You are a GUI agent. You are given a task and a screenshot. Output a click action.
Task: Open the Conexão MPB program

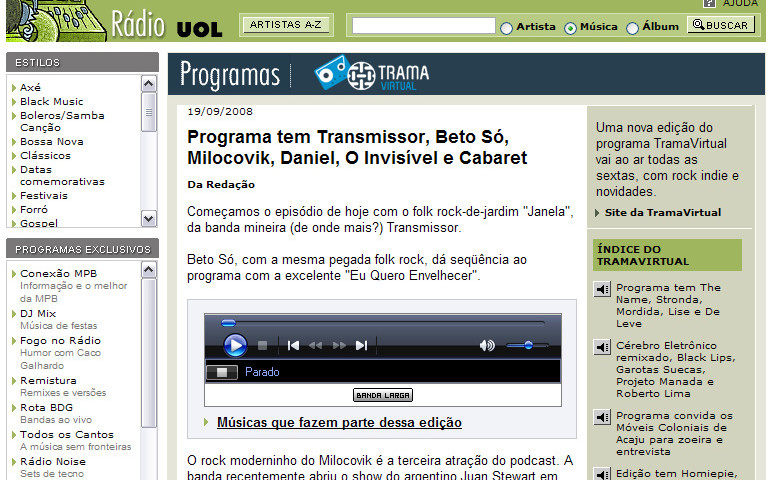click(x=59, y=273)
